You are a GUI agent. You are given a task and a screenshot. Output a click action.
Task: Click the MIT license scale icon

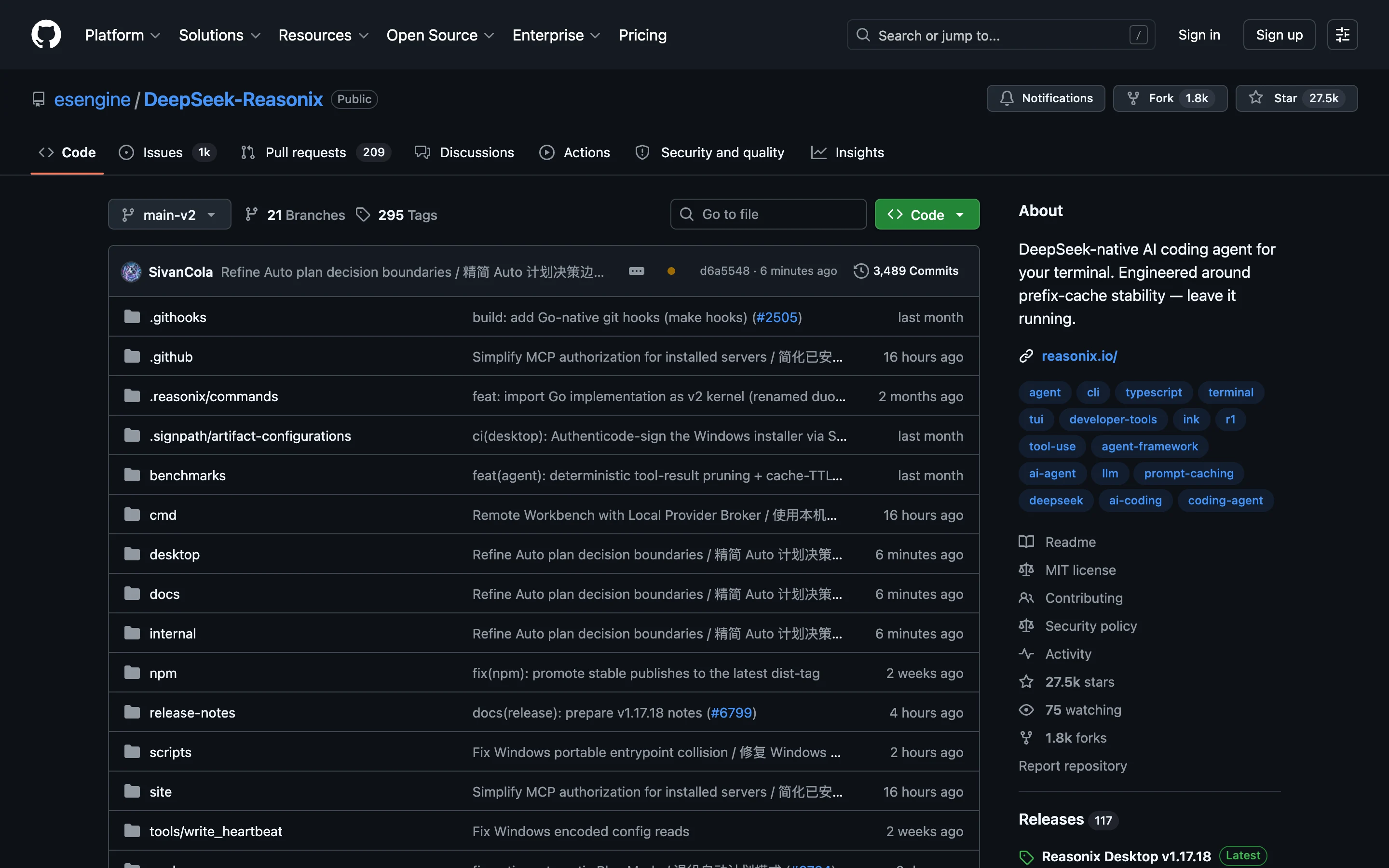point(1026,570)
